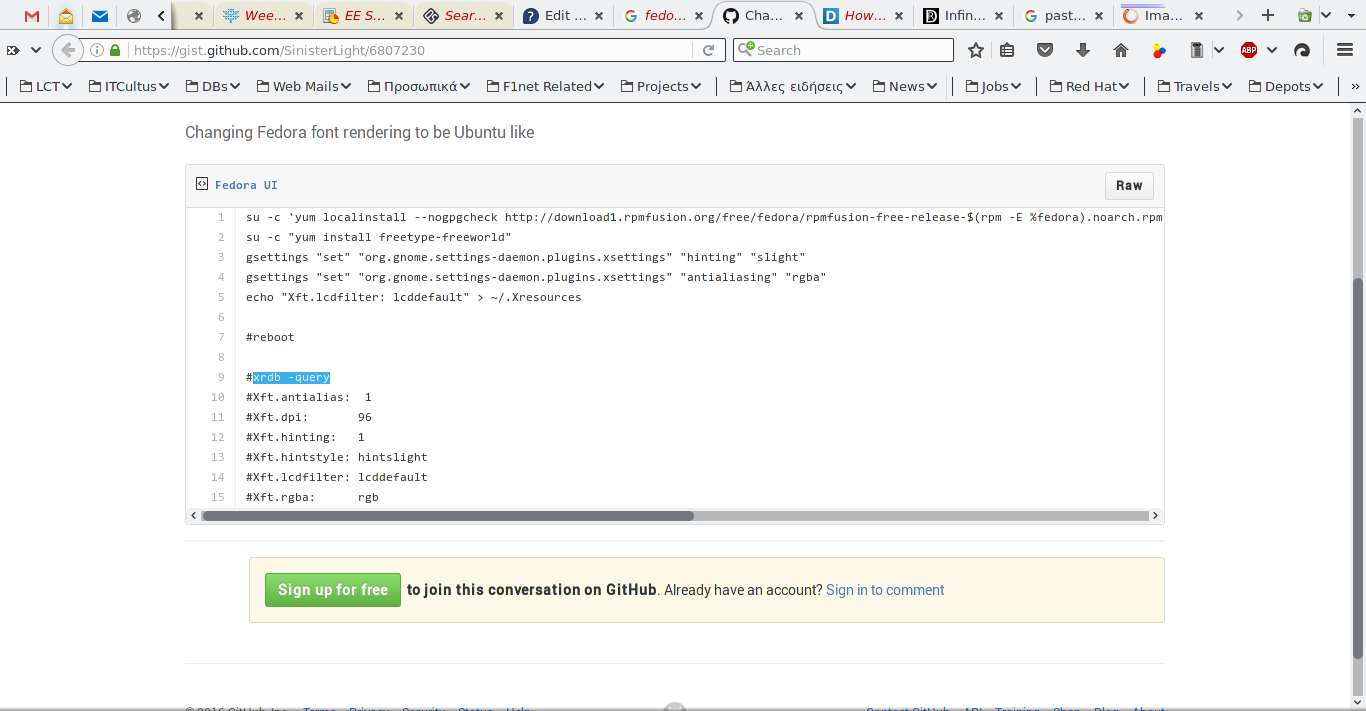Click the green padlock security icon
Screen dimensions: 1366x711
(x=116, y=50)
